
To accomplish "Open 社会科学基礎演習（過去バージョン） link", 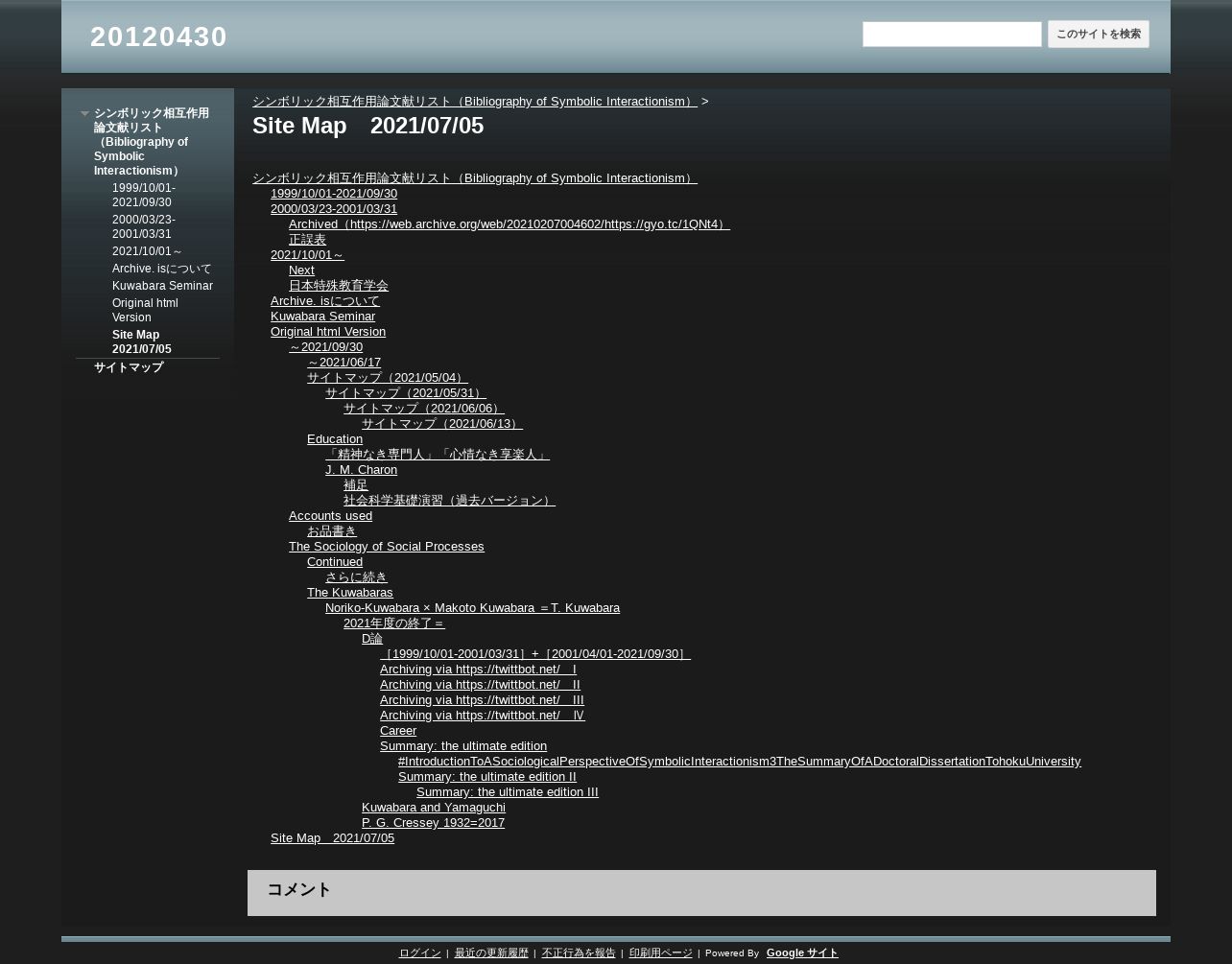I will click(x=449, y=500).
